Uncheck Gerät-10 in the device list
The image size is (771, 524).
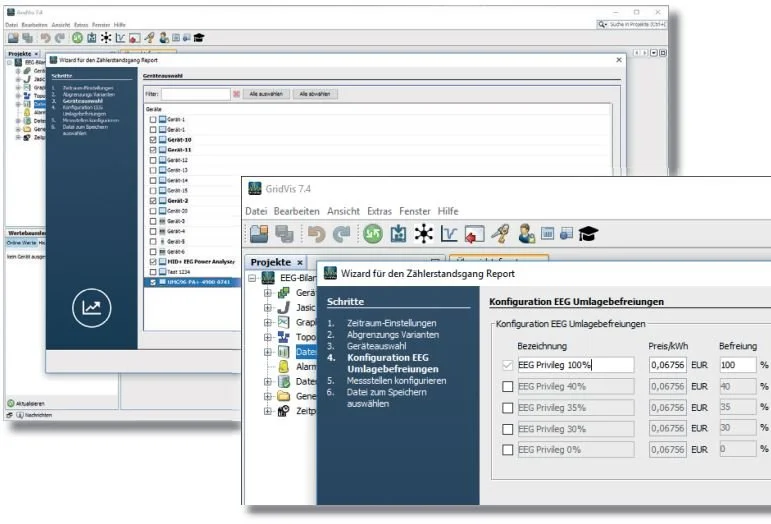[x=153, y=140]
